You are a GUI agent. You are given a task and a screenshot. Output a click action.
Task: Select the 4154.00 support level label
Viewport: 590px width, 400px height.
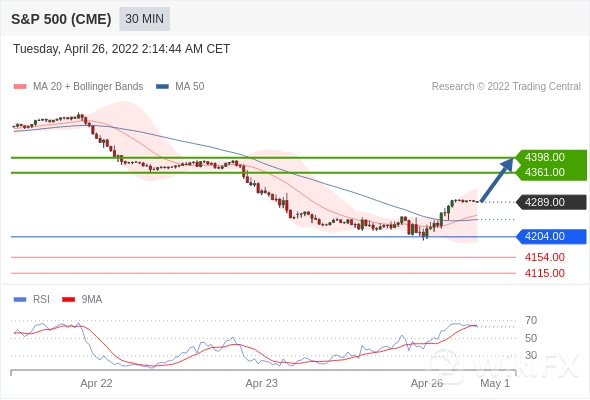point(545,257)
